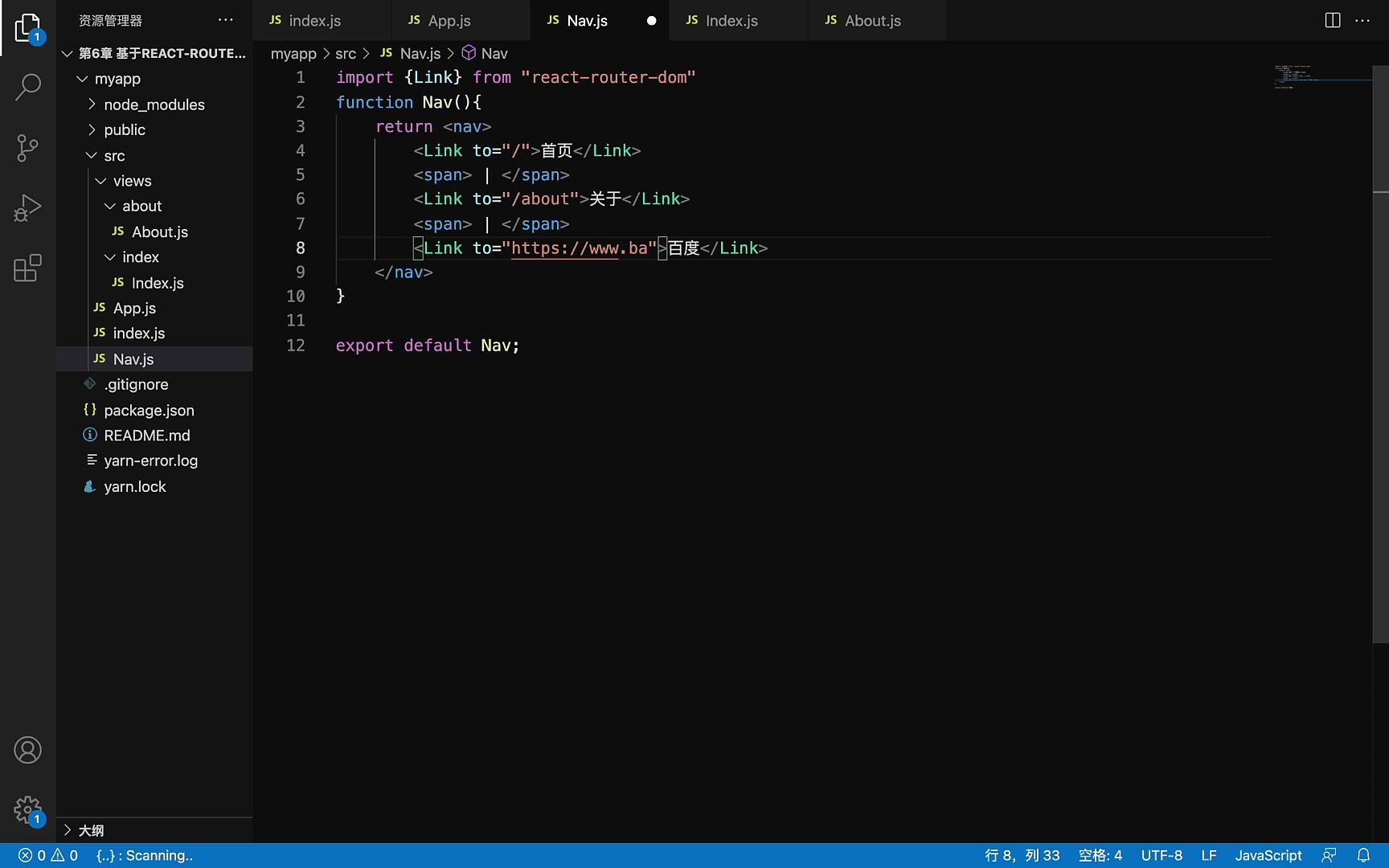Click the Nav symbol cube icon in breadcrumb
The image size is (1389, 868).
point(469,53)
